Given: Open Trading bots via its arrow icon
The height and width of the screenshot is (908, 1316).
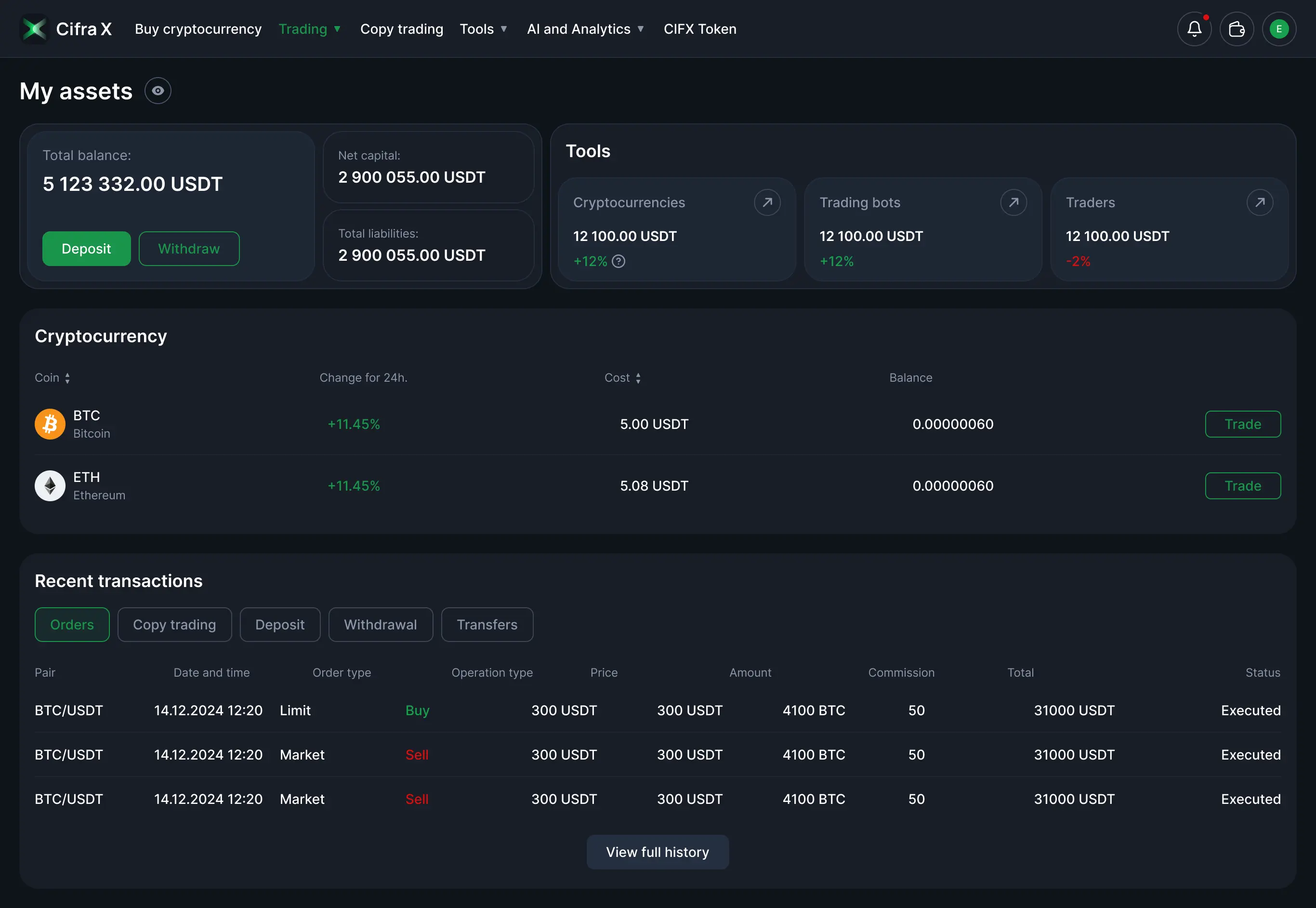Looking at the screenshot, I should pyautogui.click(x=1013, y=202).
